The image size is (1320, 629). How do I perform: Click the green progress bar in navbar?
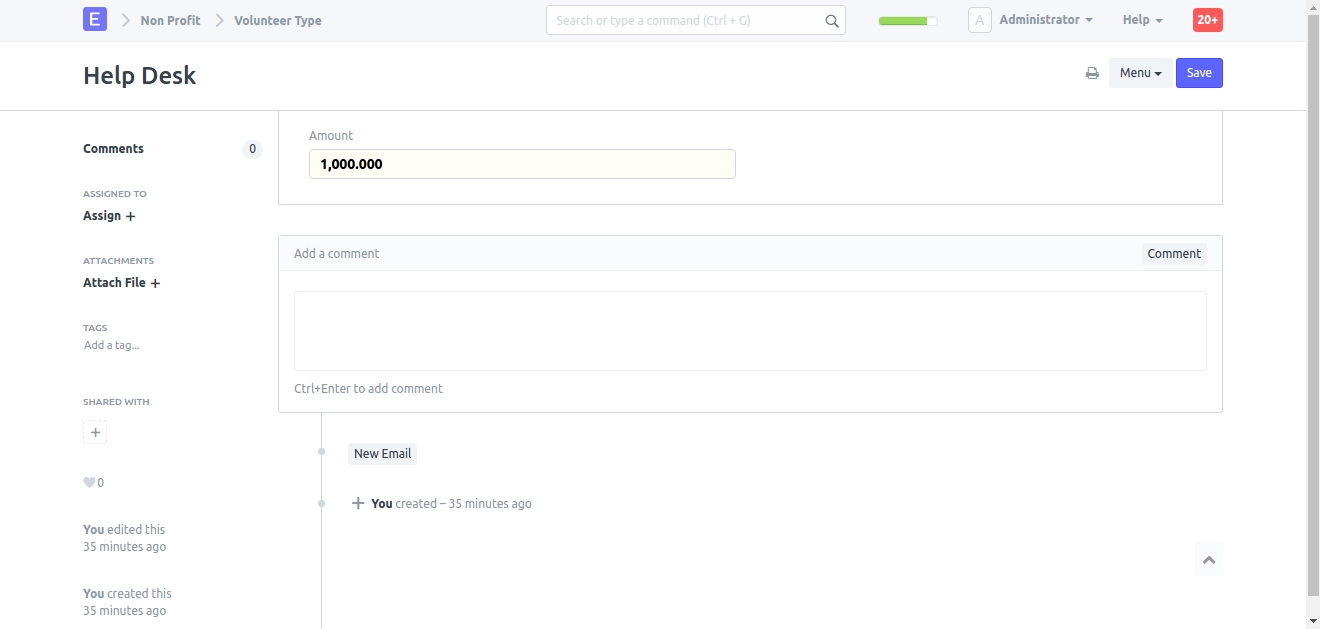907,20
